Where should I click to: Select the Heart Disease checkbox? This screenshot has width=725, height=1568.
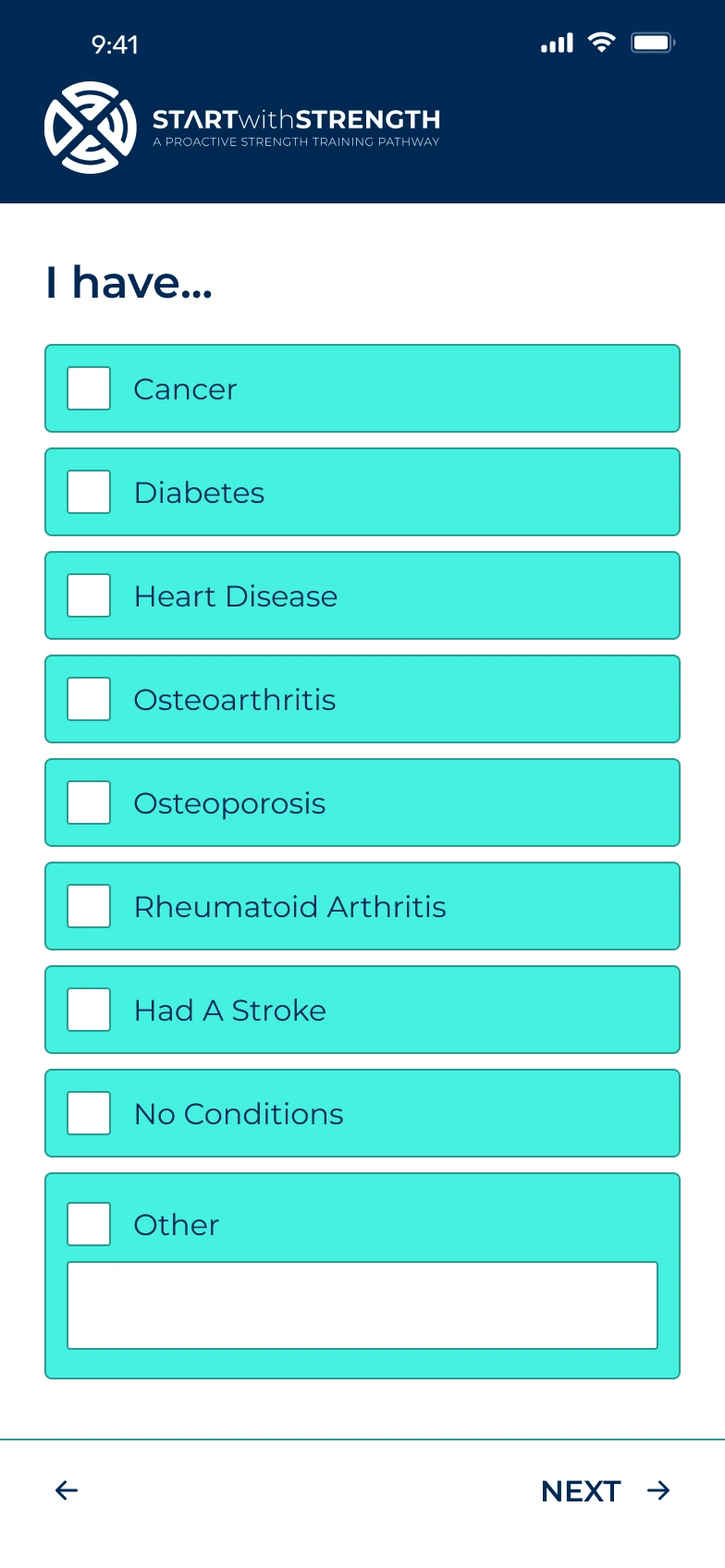(89, 595)
